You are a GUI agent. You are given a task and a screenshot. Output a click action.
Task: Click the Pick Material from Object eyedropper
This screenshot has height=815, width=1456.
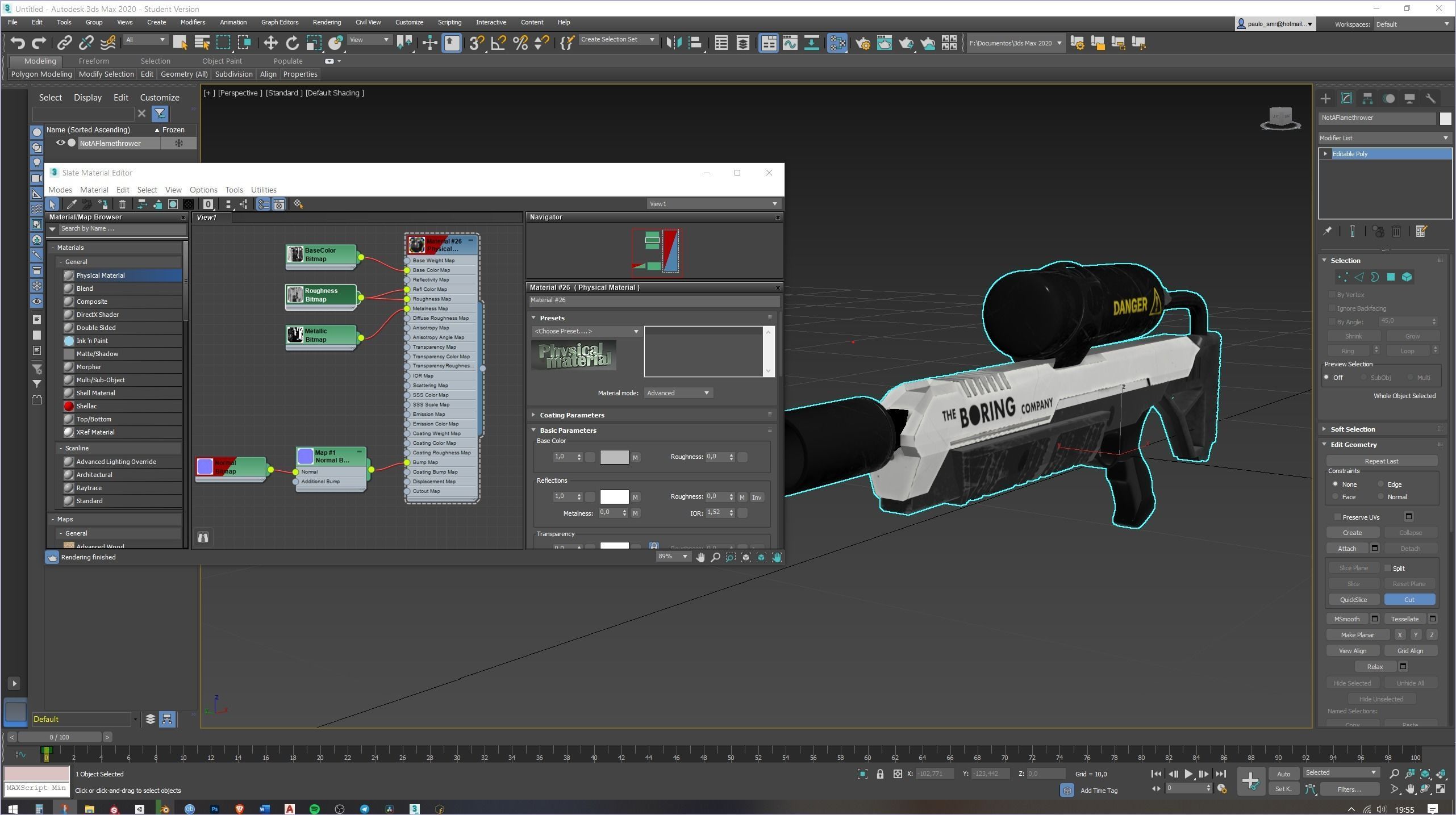click(72, 204)
